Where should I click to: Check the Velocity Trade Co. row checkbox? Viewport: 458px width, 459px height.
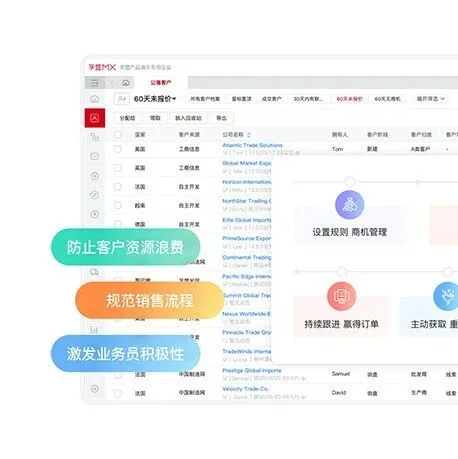[x=118, y=393]
